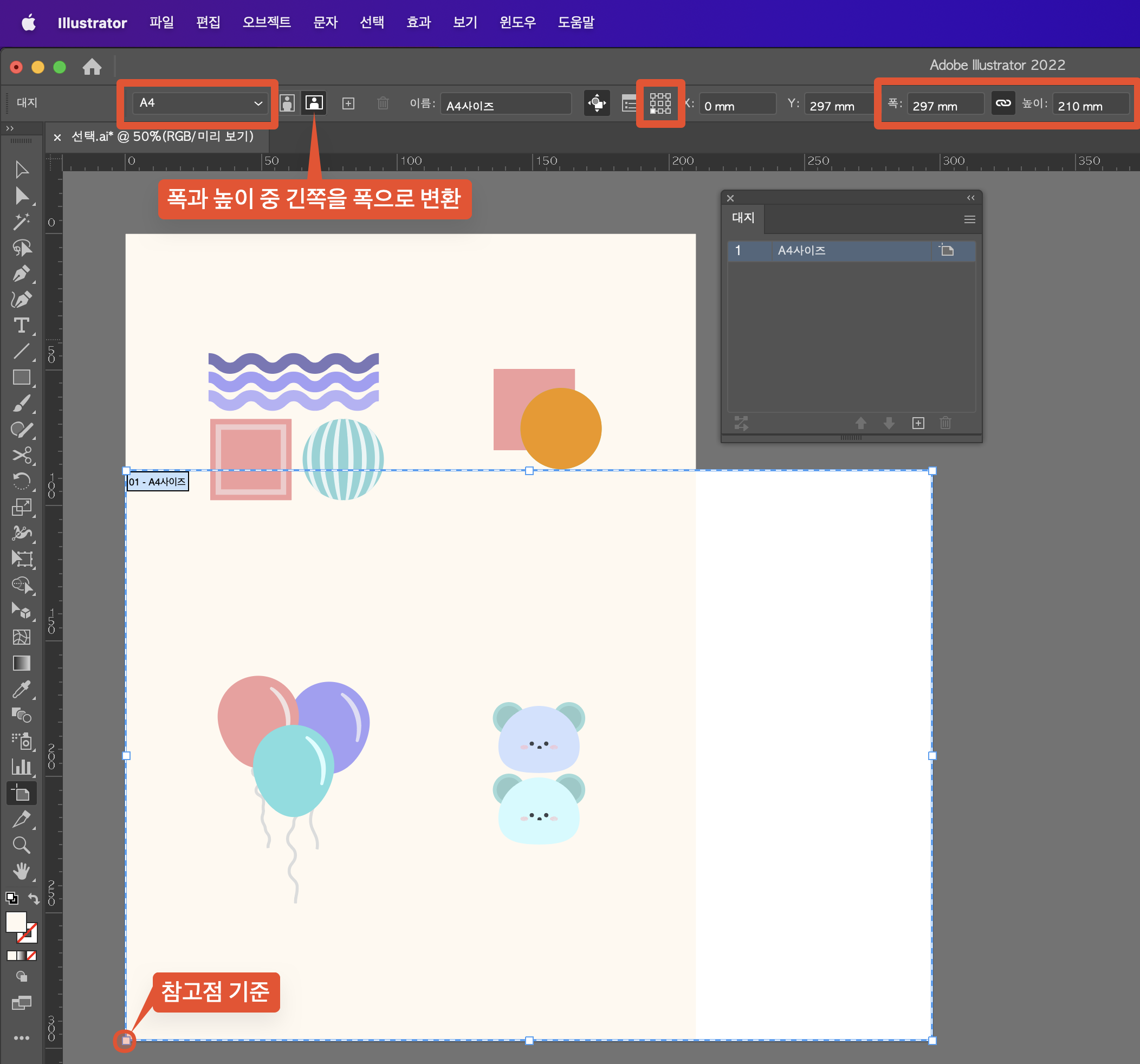
Task: Collapse the 대지 panel with double arrows
Action: (970, 198)
